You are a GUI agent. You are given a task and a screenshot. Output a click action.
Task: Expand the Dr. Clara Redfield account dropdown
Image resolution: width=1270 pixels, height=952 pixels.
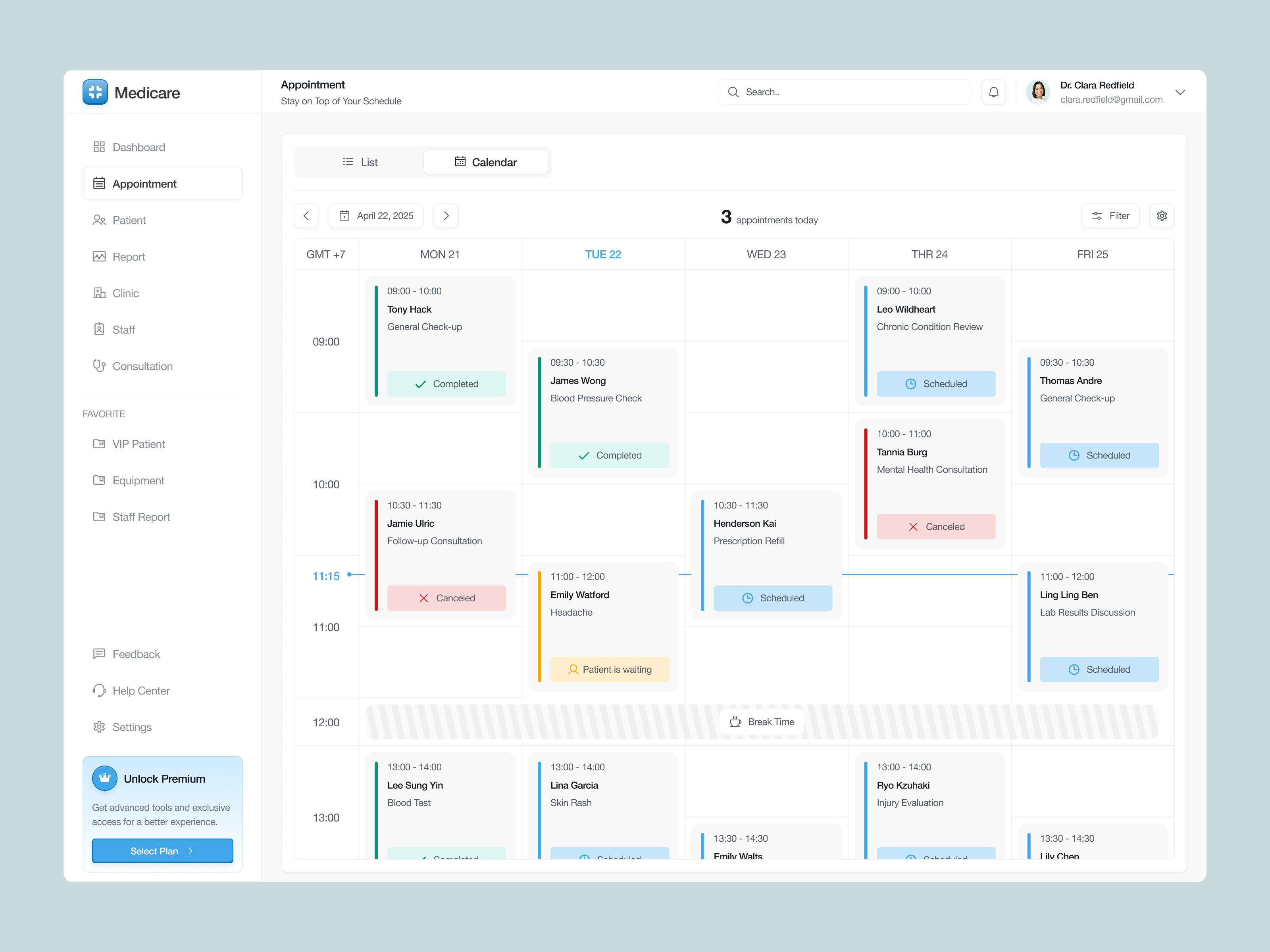tap(1180, 92)
